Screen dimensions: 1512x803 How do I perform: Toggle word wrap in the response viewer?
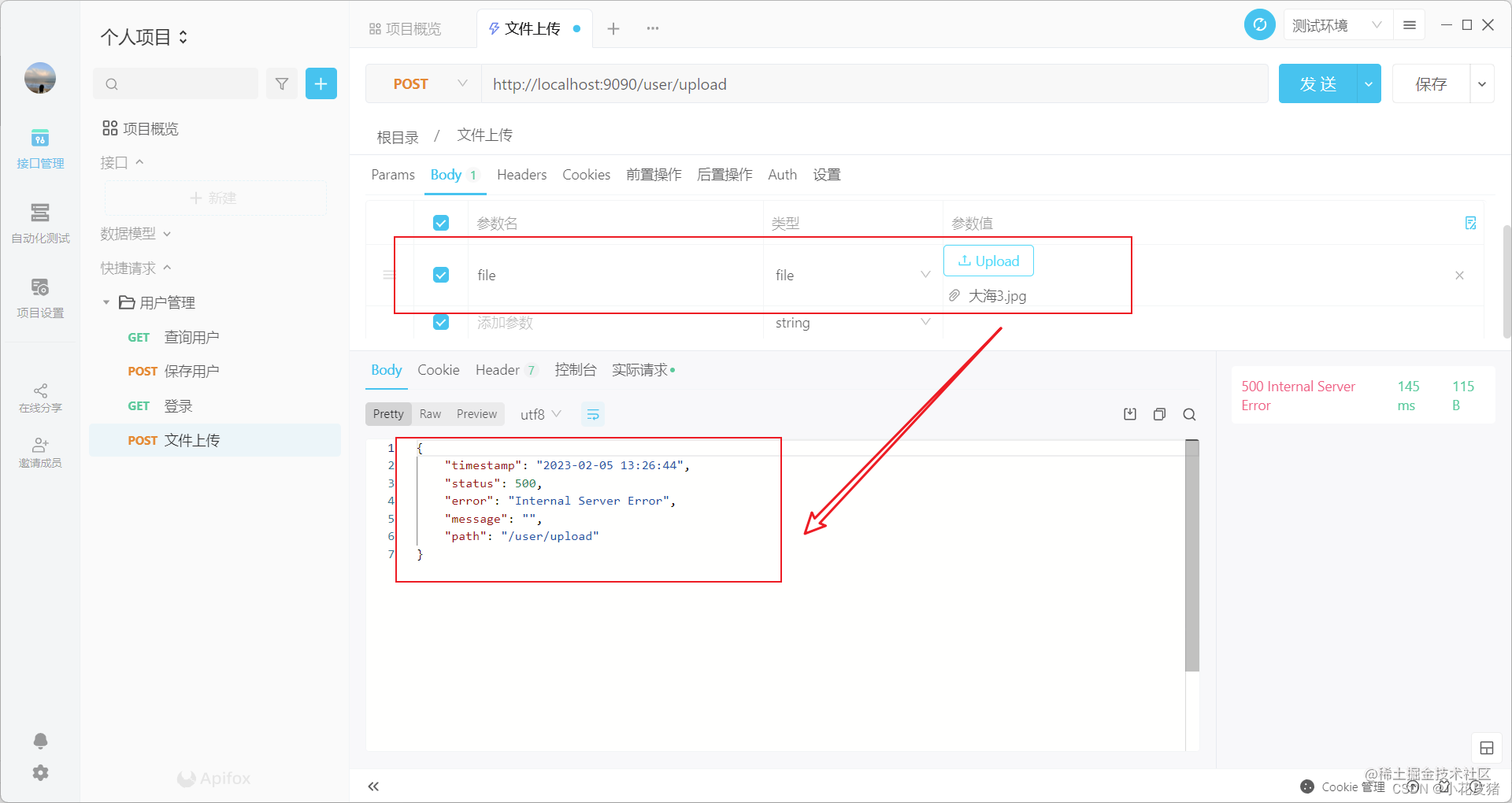click(x=593, y=414)
